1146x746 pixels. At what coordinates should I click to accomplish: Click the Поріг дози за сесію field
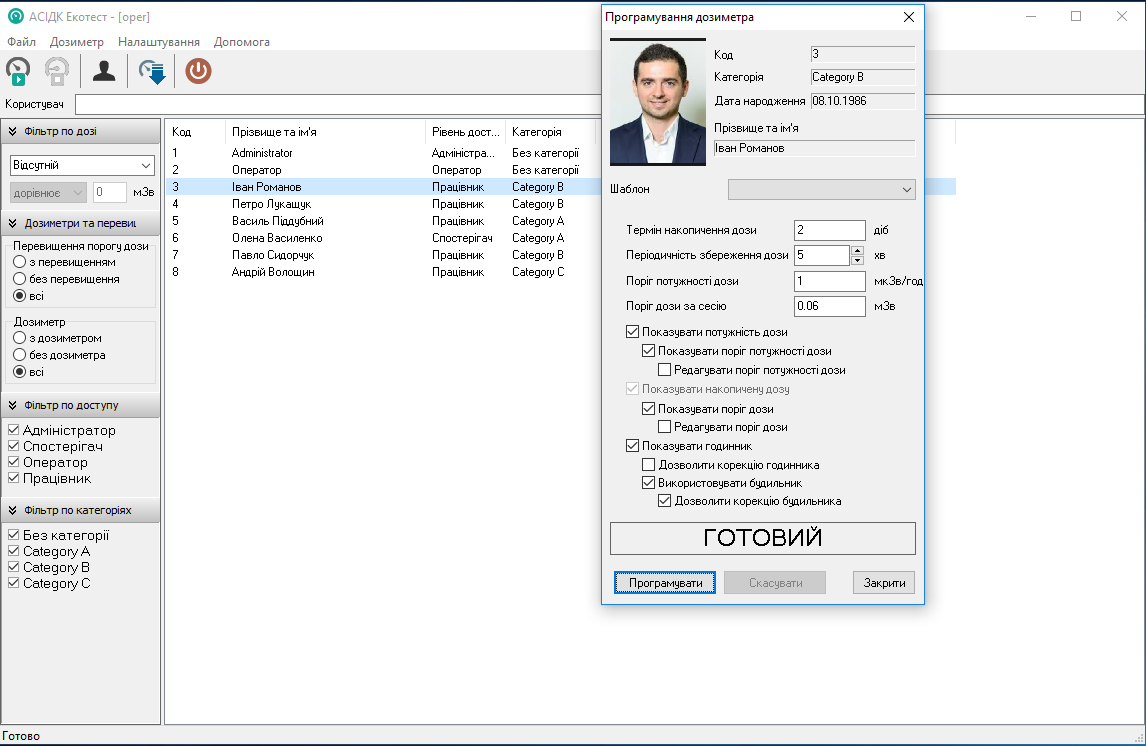[829, 306]
